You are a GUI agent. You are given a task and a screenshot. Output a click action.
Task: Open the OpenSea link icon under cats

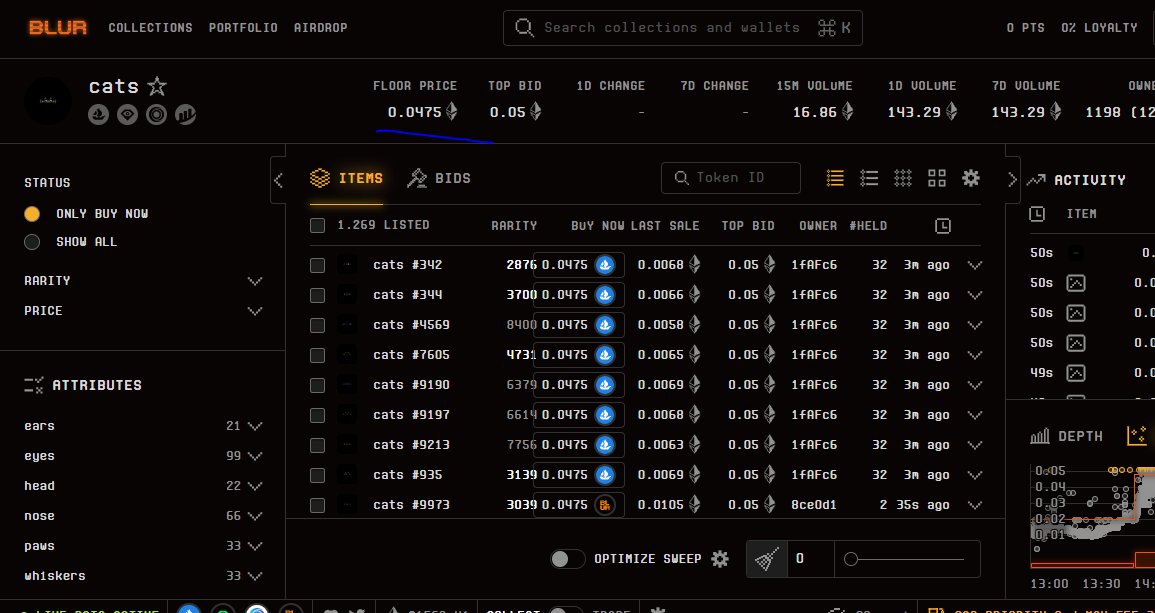click(x=99, y=114)
